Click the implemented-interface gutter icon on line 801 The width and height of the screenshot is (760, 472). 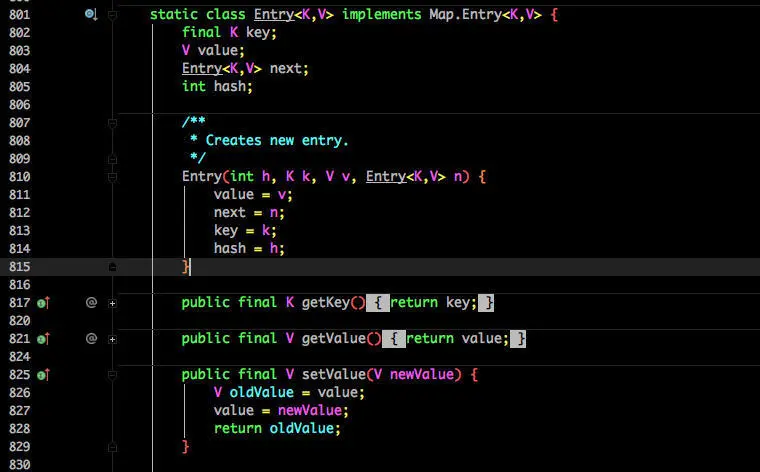click(91, 15)
